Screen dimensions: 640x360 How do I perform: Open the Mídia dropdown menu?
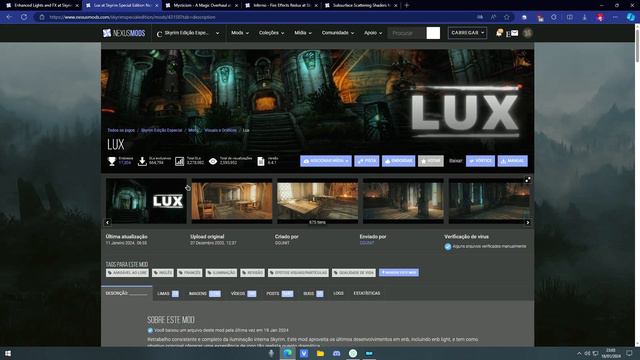pos(303,33)
